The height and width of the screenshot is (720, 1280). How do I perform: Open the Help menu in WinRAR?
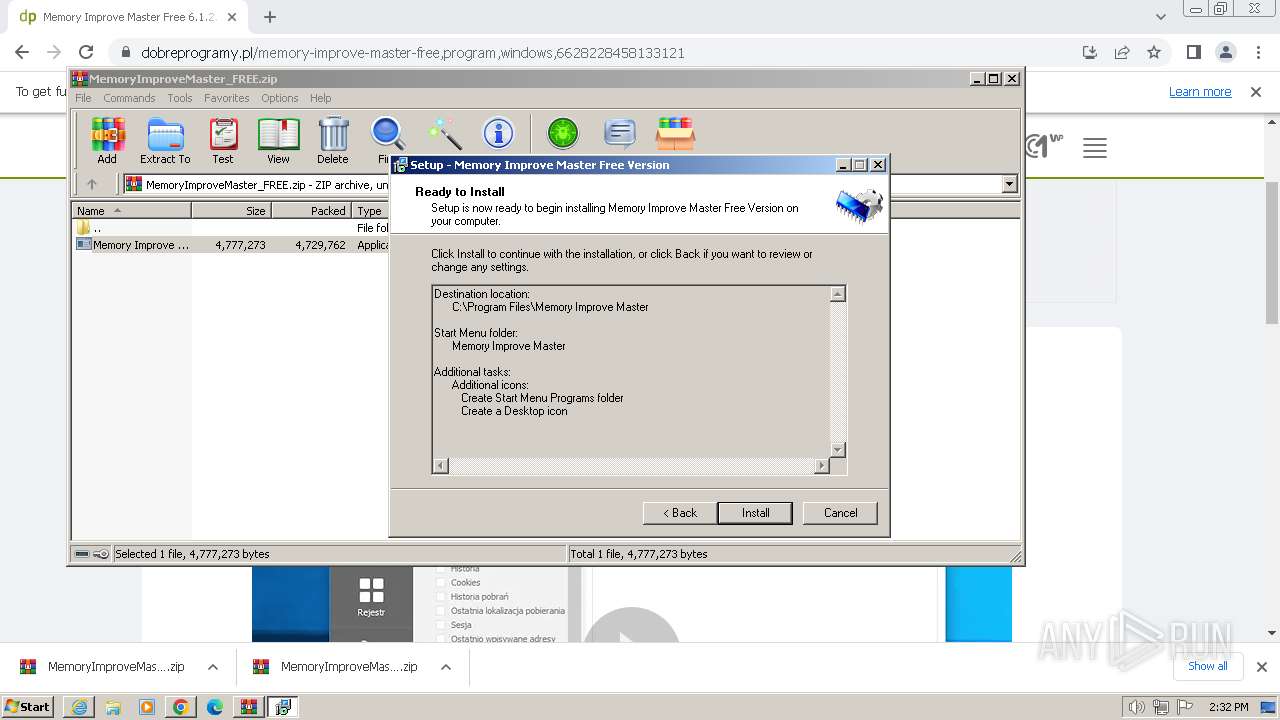coord(320,98)
